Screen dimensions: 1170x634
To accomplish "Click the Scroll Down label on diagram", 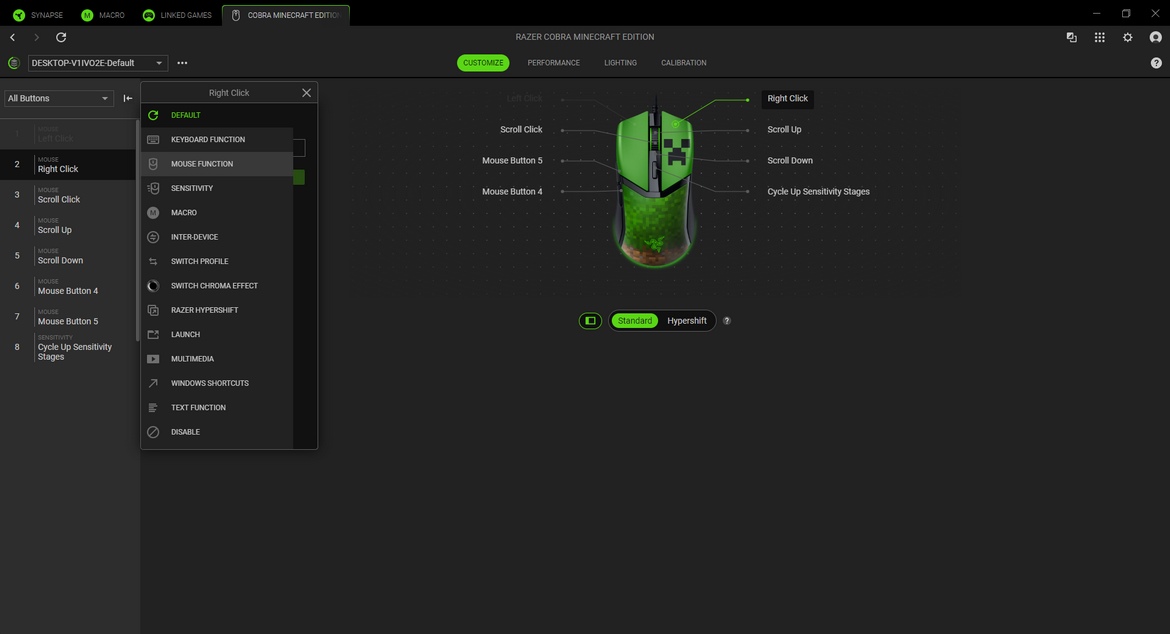I will click(790, 160).
